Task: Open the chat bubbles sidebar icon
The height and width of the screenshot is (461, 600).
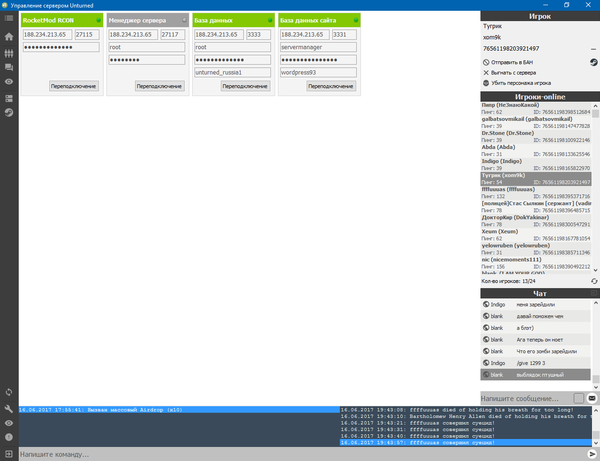Action: pyautogui.click(x=9, y=67)
